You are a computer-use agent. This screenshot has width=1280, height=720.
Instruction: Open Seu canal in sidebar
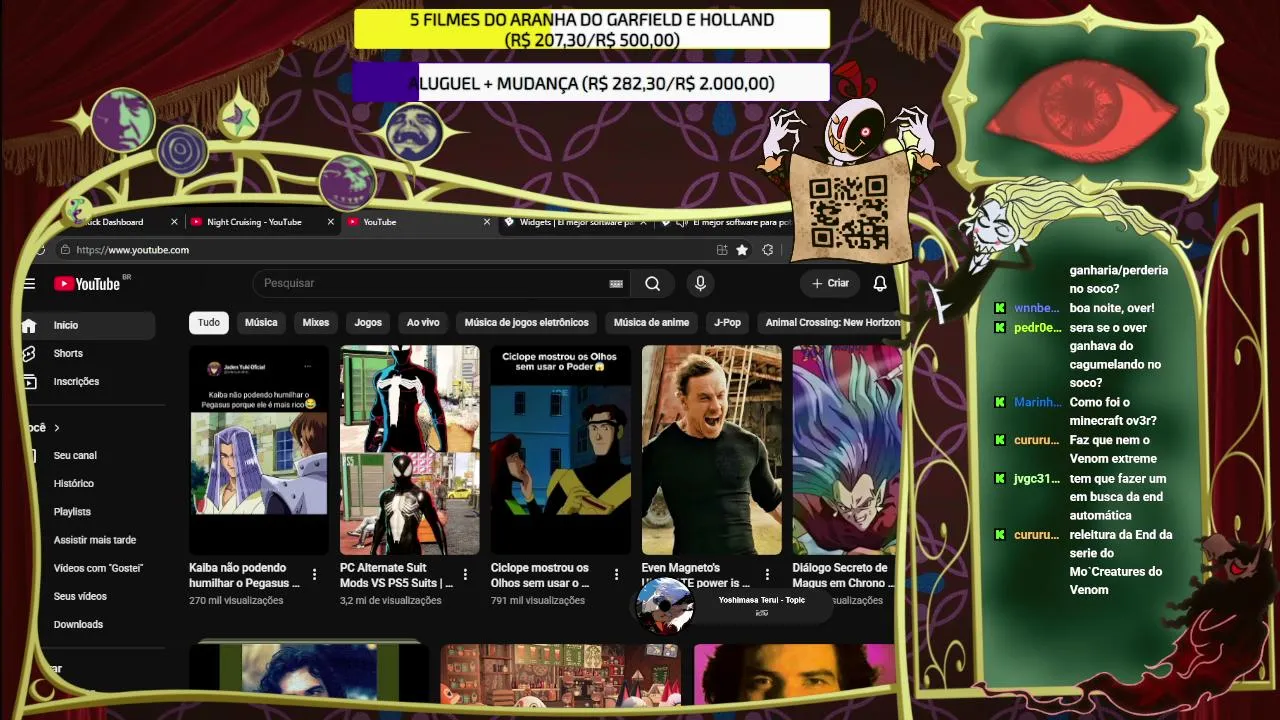click(75, 456)
